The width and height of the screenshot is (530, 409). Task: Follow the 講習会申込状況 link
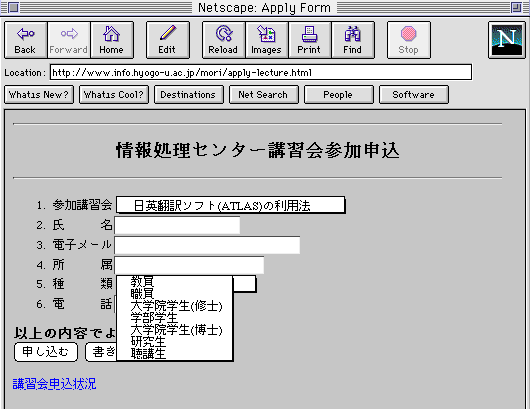click(x=54, y=384)
